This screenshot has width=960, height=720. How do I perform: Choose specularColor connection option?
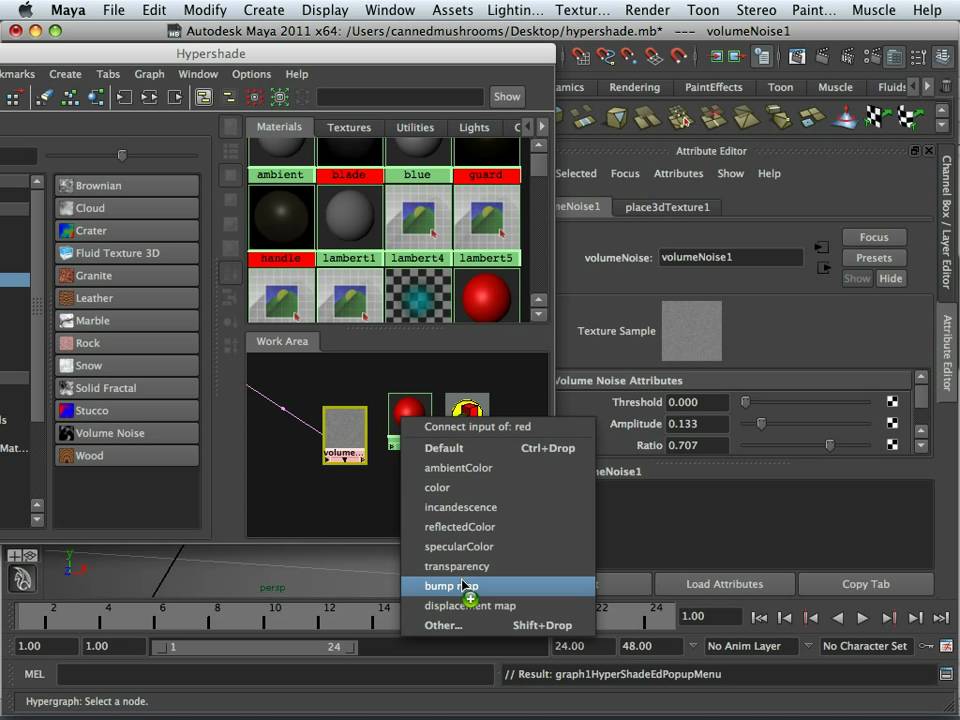498,547
